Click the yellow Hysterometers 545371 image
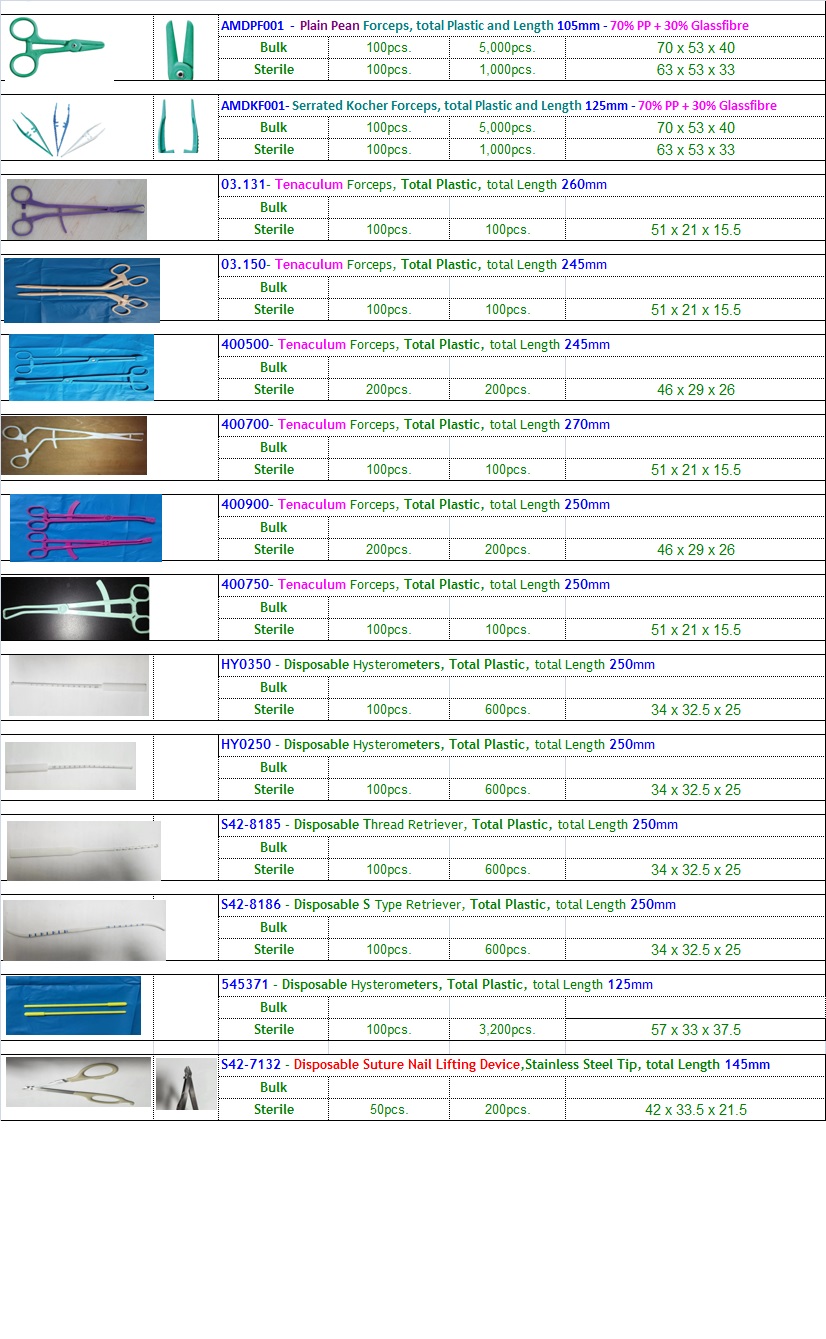 coord(74,1006)
